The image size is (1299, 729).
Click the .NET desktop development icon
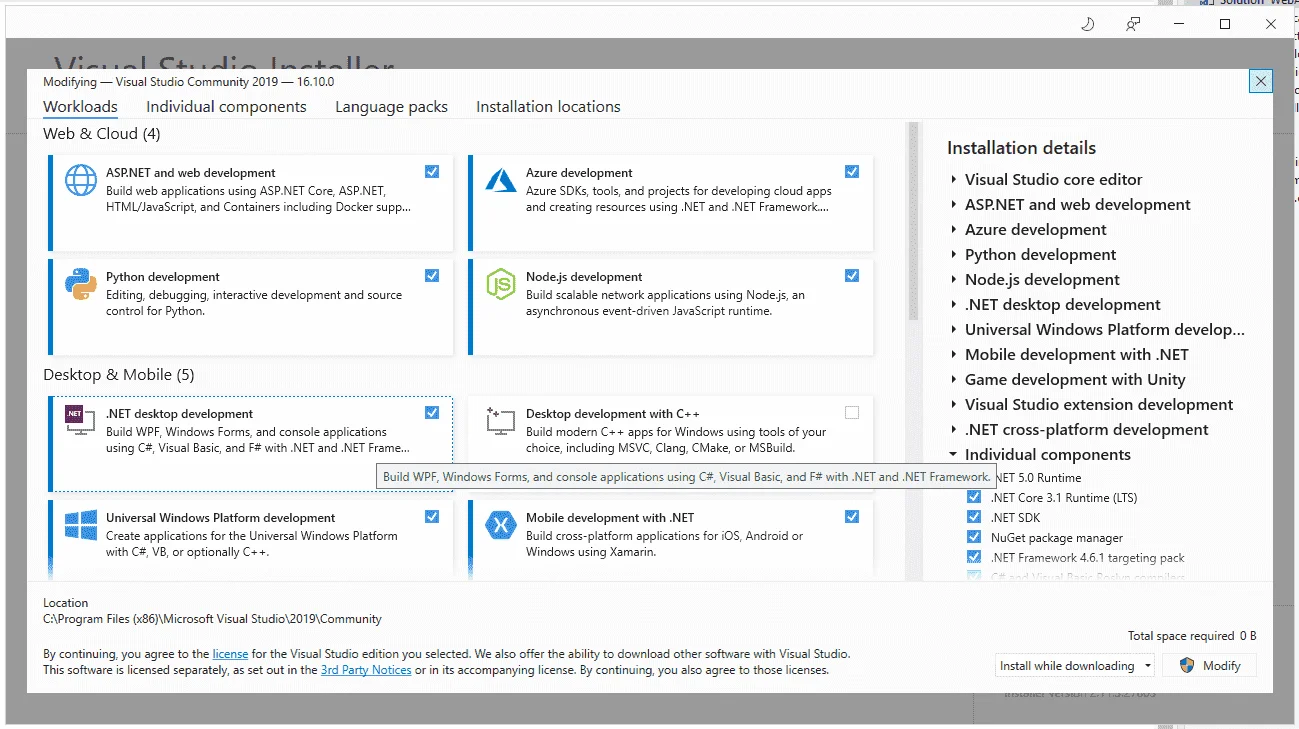[x=80, y=420]
